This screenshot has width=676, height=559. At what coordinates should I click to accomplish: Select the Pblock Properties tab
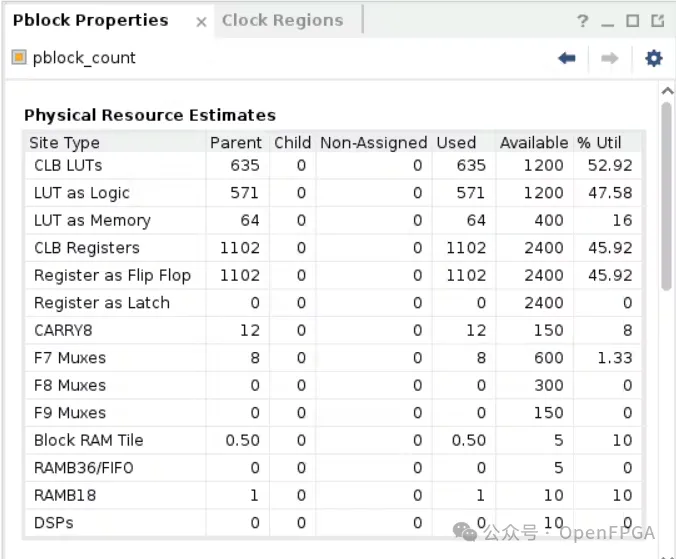[90, 20]
